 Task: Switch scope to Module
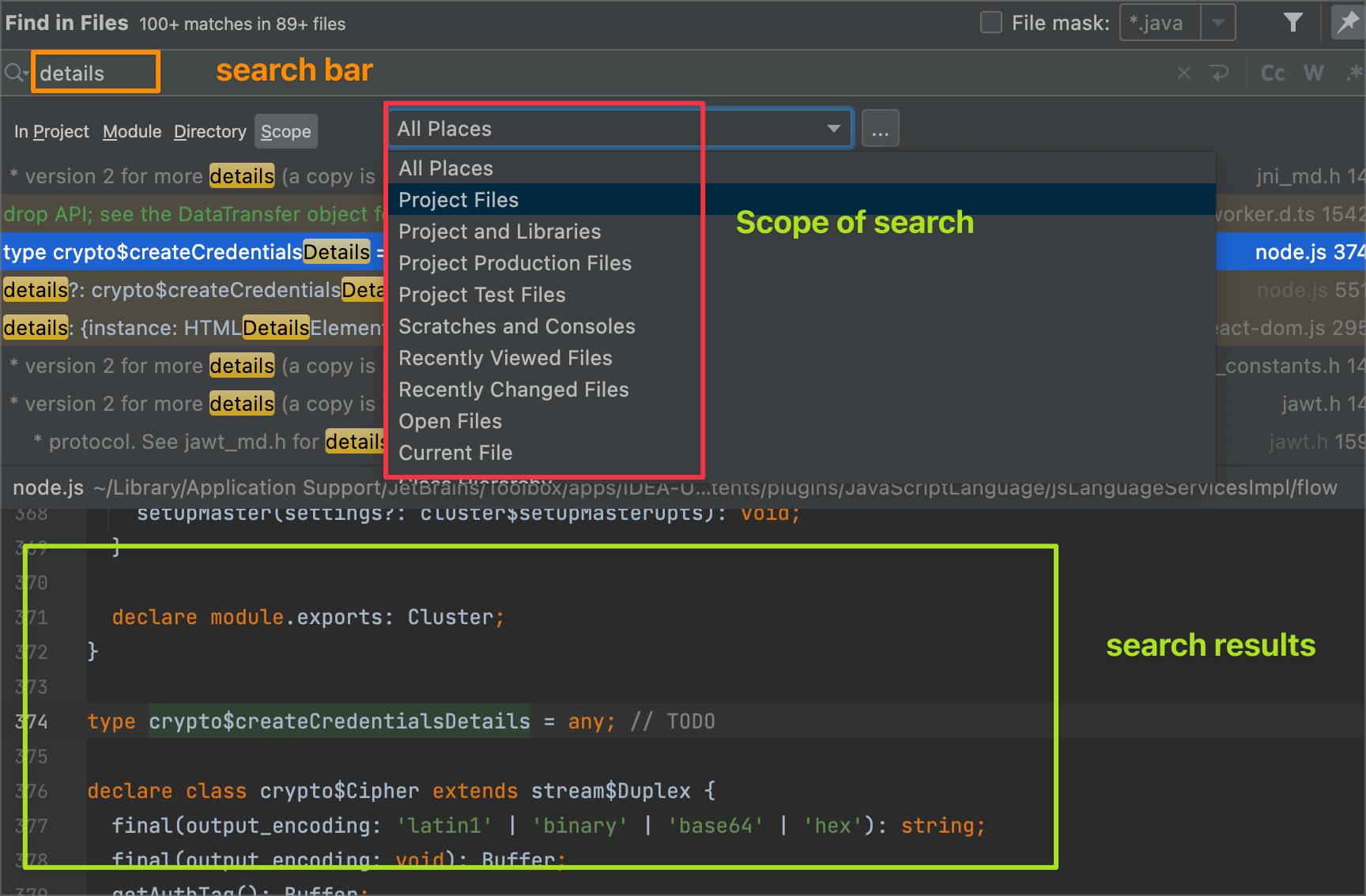pyautogui.click(x=131, y=131)
